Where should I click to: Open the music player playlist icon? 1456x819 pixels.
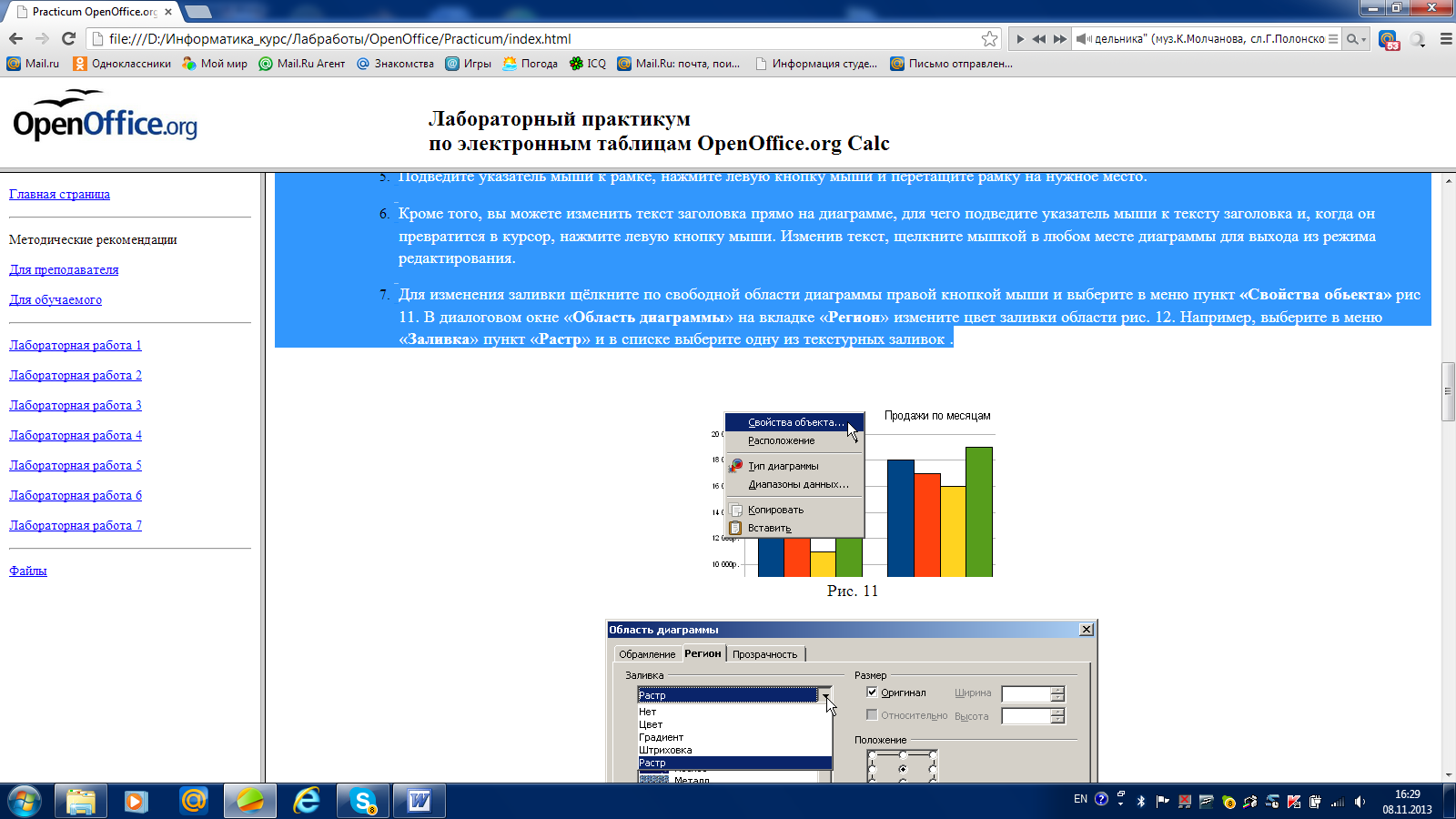pos(1333,39)
